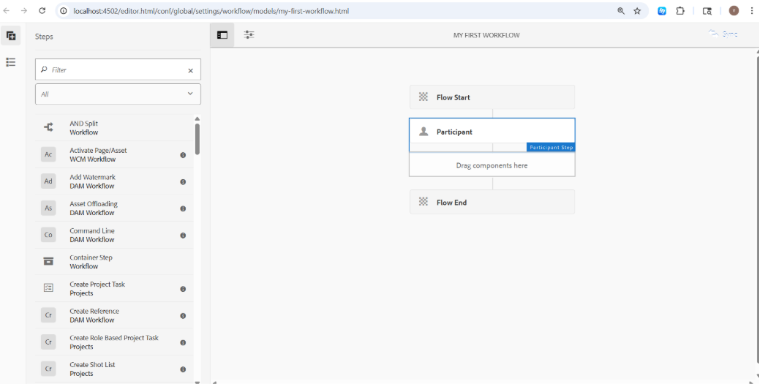Show info for Create Project Task step
This screenshot has width=759, height=384.
(x=183, y=289)
